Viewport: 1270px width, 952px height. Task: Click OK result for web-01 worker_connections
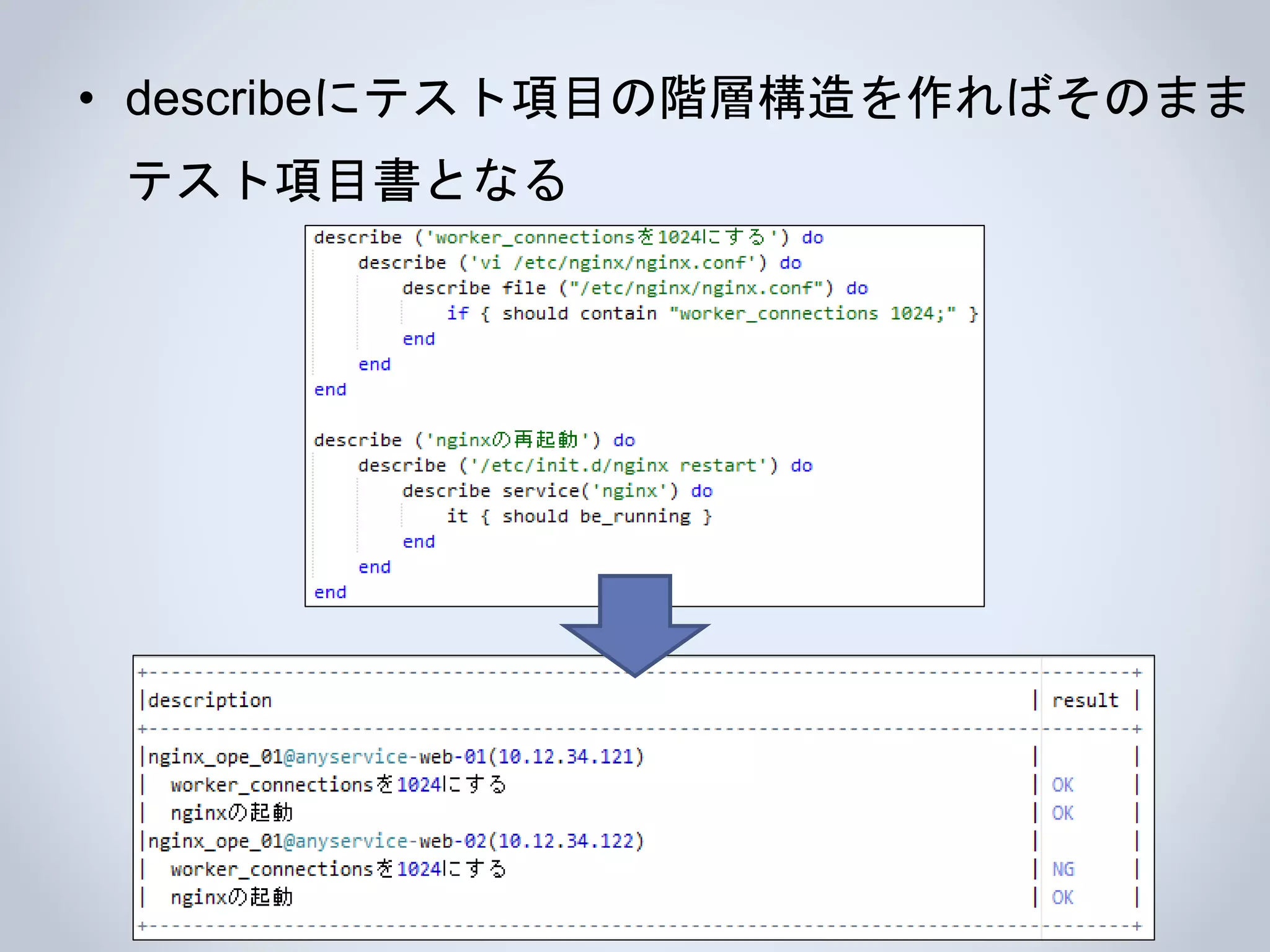point(1063,785)
